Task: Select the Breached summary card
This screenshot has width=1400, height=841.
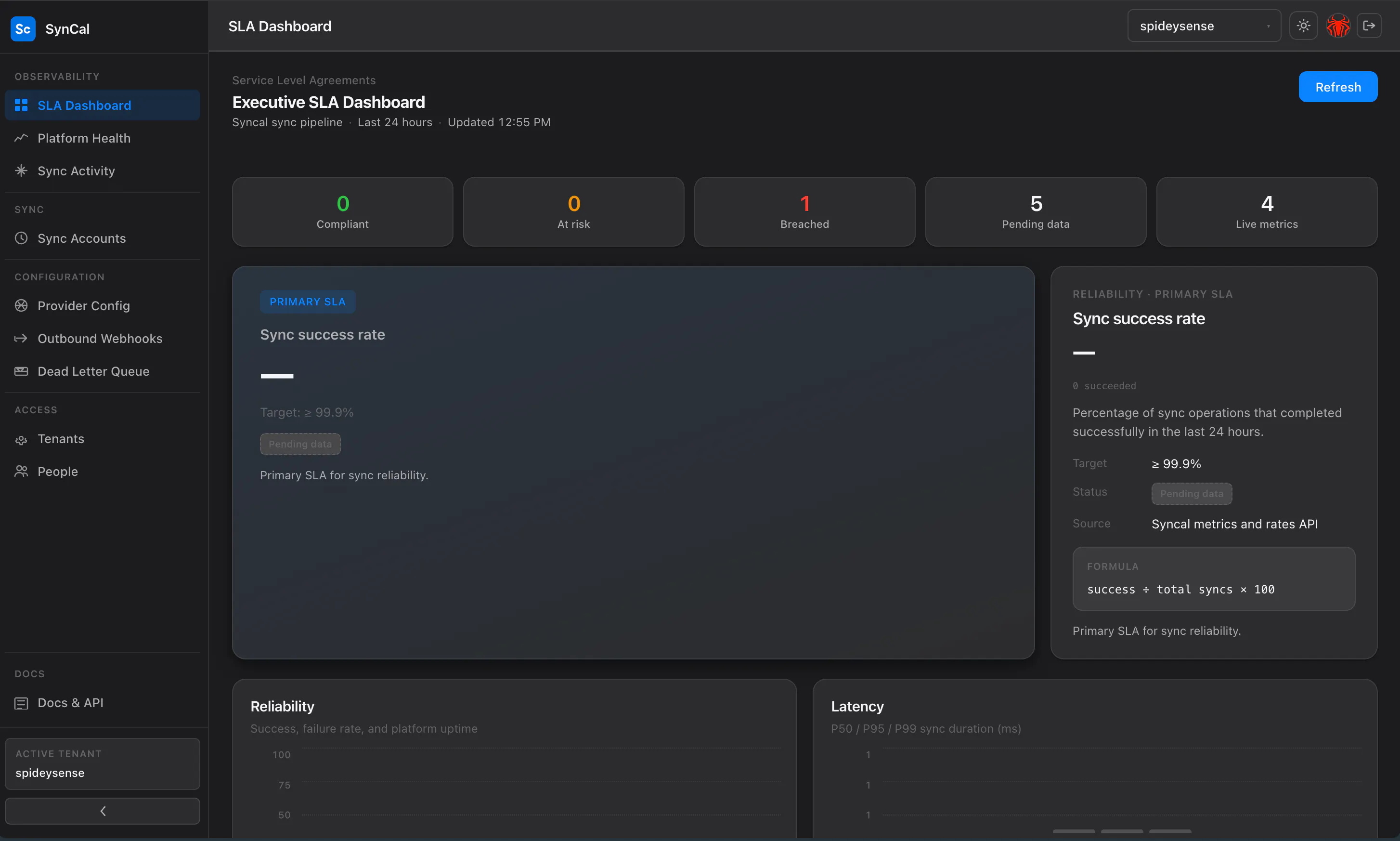Action: 805,211
